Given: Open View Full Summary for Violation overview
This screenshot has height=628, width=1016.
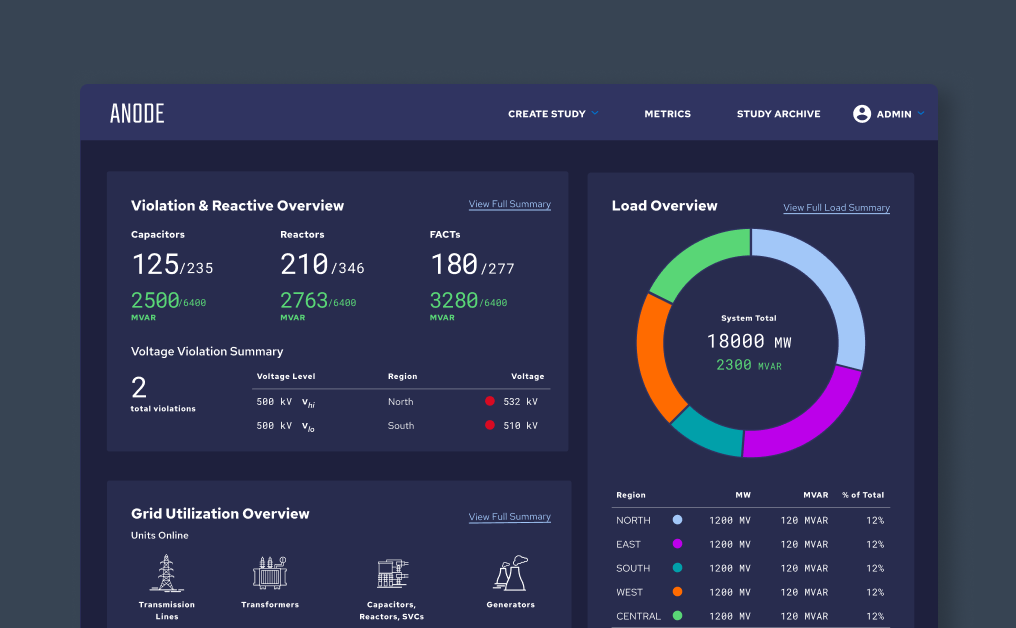Looking at the screenshot, I should [509, 204].
